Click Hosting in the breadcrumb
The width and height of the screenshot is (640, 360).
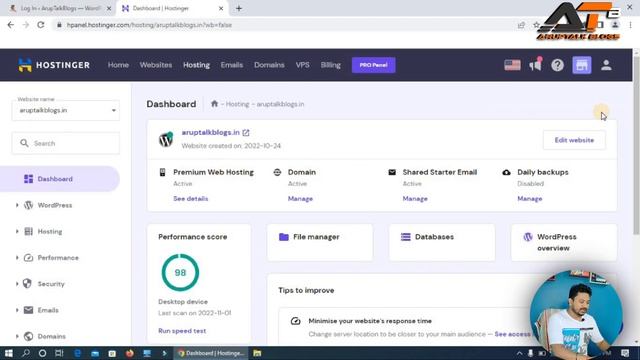click(x=238, y=104)
